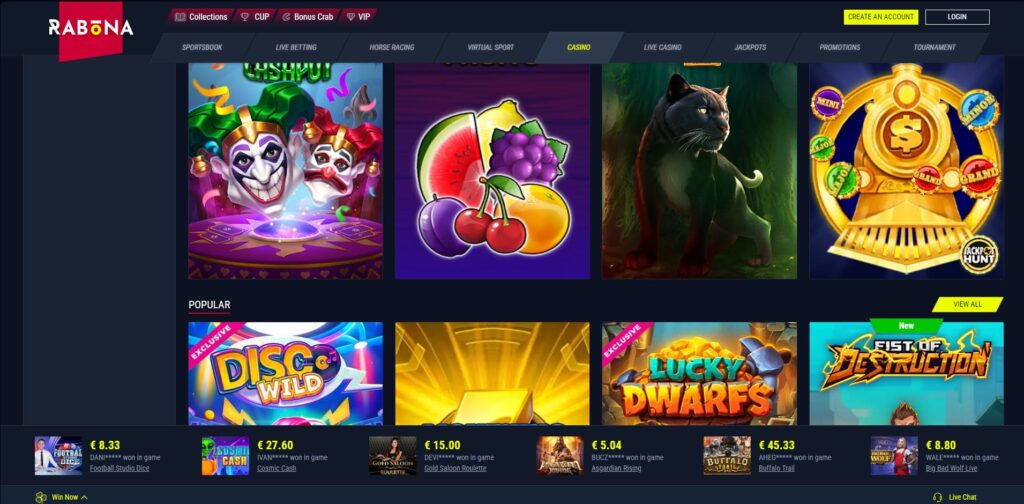This screenshot has height=504, width=1024.
Task: Launch Lucky Dwarfs game thumbnail
Action: click(699, 373)
